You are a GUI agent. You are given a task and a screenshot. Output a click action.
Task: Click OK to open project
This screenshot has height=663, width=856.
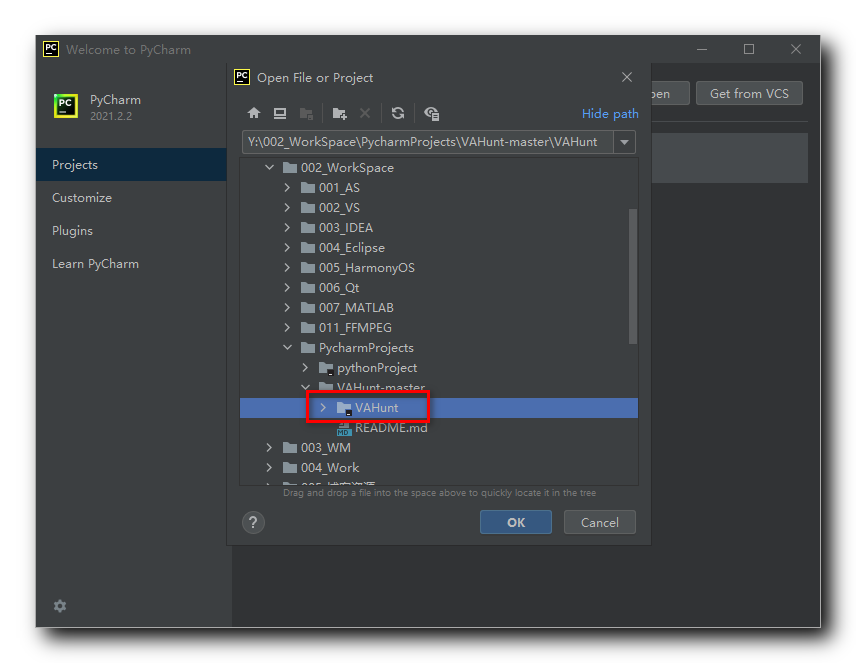pos(516,522)
